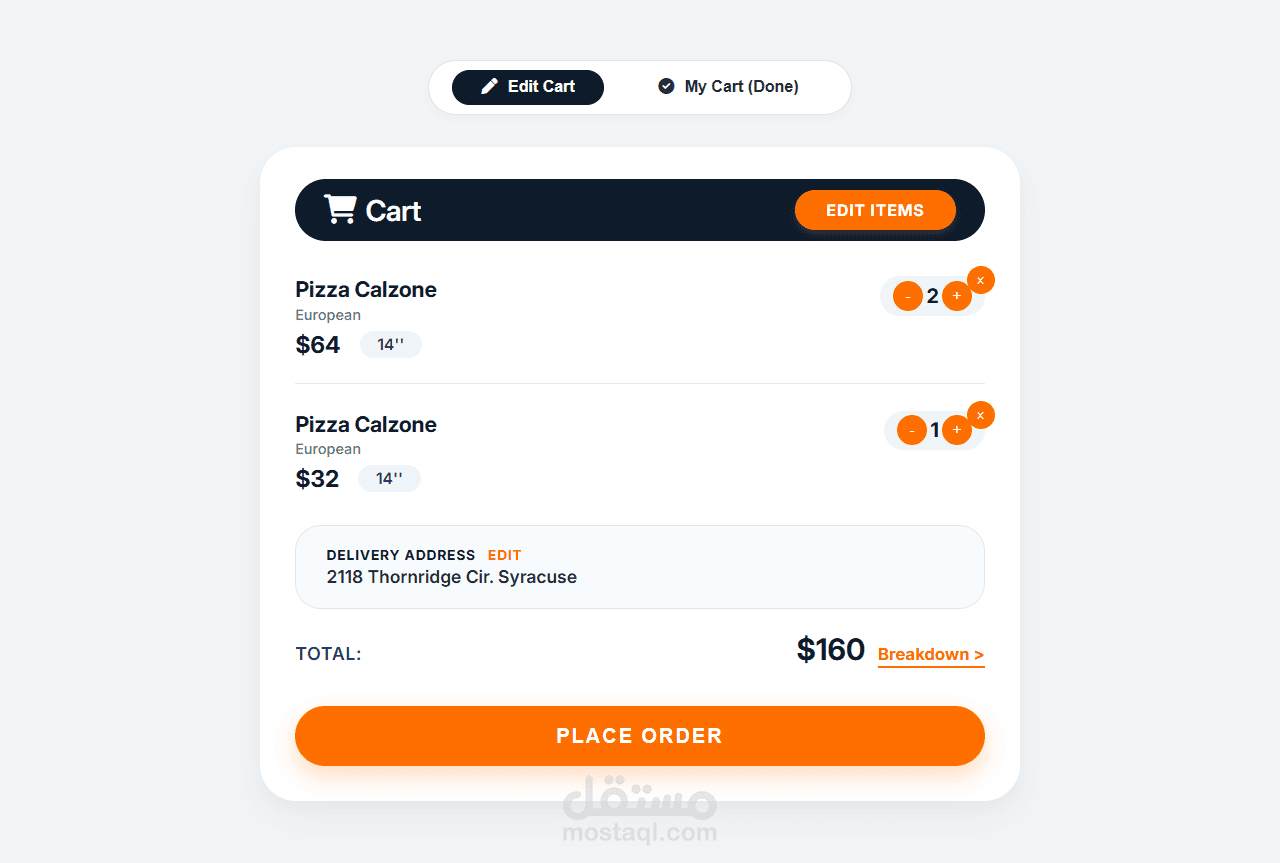1280x863 pixels.
Task: Remove the $64 Pizza Calzone with x
Action: coord(980,281)
